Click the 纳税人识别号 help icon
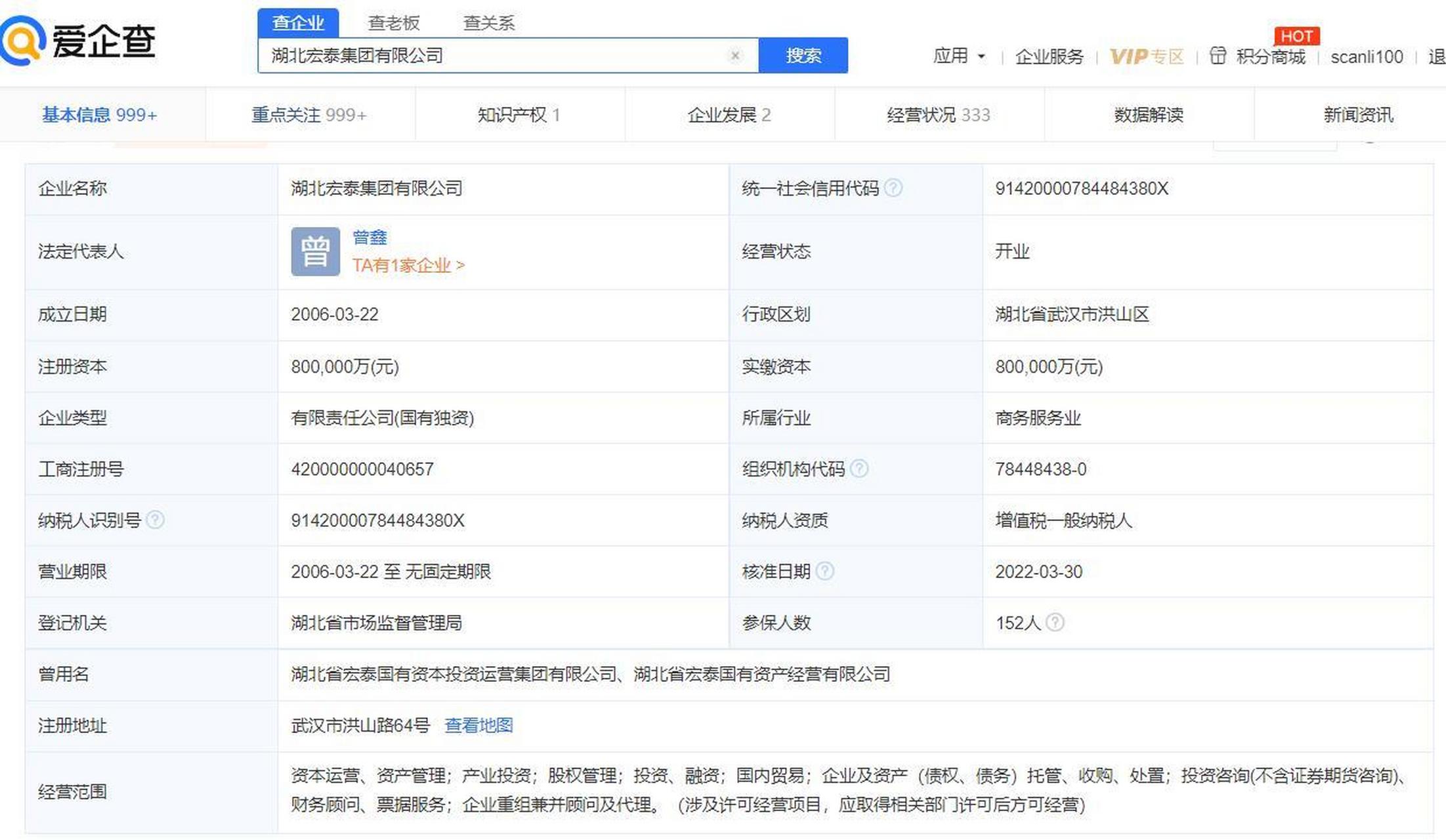 (156, 520)
